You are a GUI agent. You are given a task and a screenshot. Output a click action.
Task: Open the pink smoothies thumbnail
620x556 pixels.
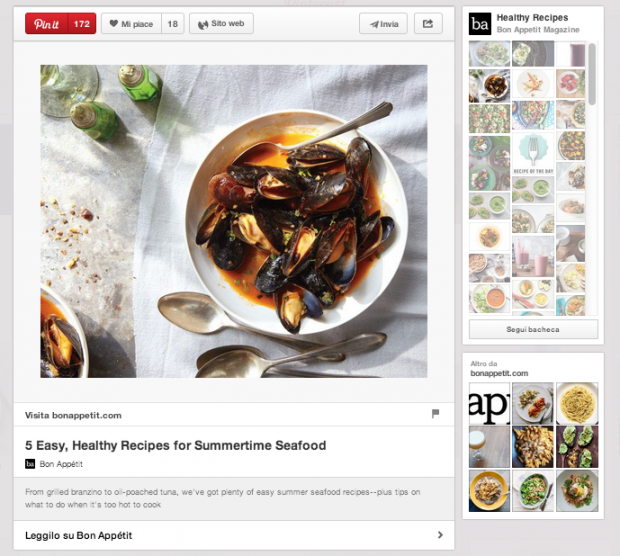[533, 256]
